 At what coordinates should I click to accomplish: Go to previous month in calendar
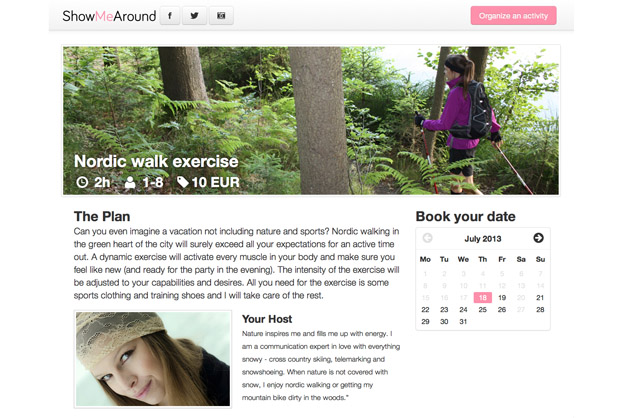(428, 238)
